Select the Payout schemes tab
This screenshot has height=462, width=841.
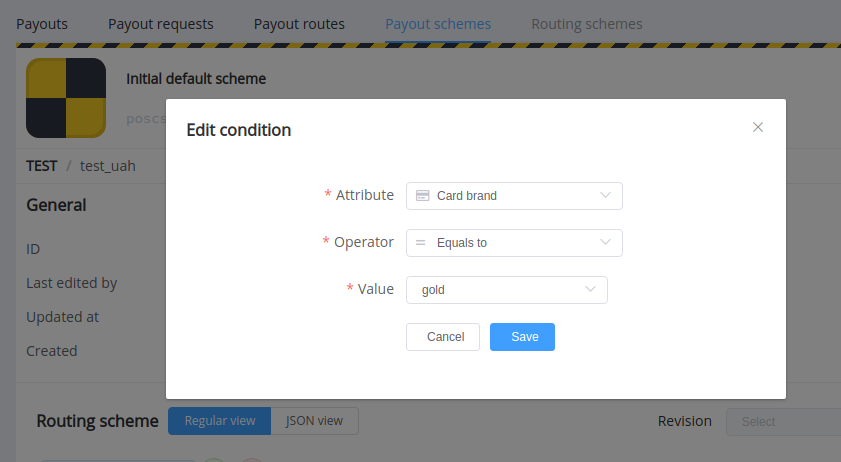(x=438, y=24)
